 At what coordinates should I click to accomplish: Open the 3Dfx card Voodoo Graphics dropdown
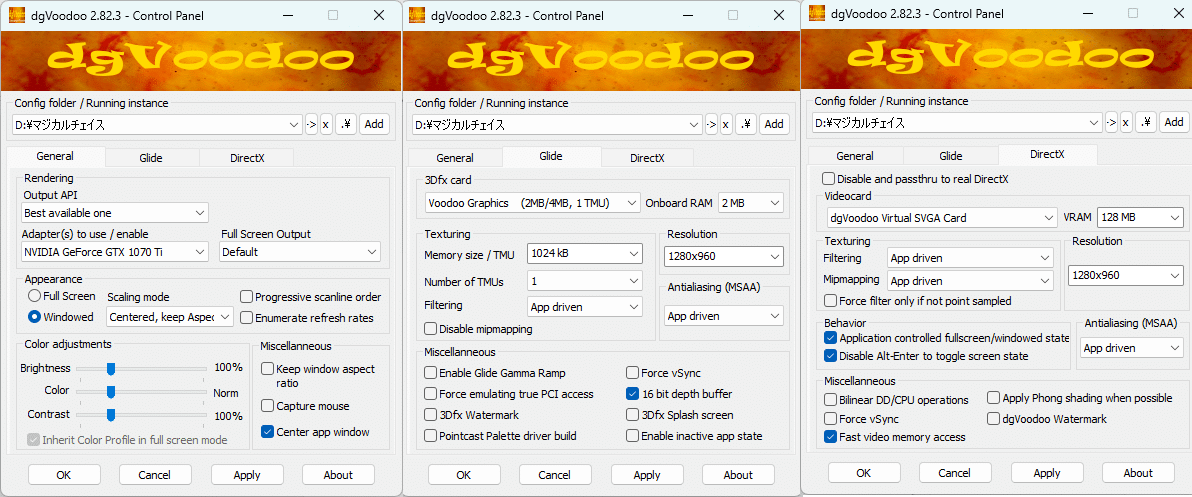pyautogui.click(x=532, y=203)
